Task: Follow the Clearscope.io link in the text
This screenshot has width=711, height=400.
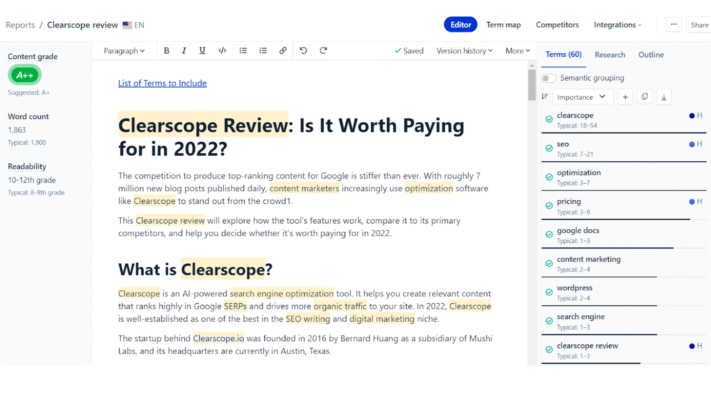Action: pos(218,338)
